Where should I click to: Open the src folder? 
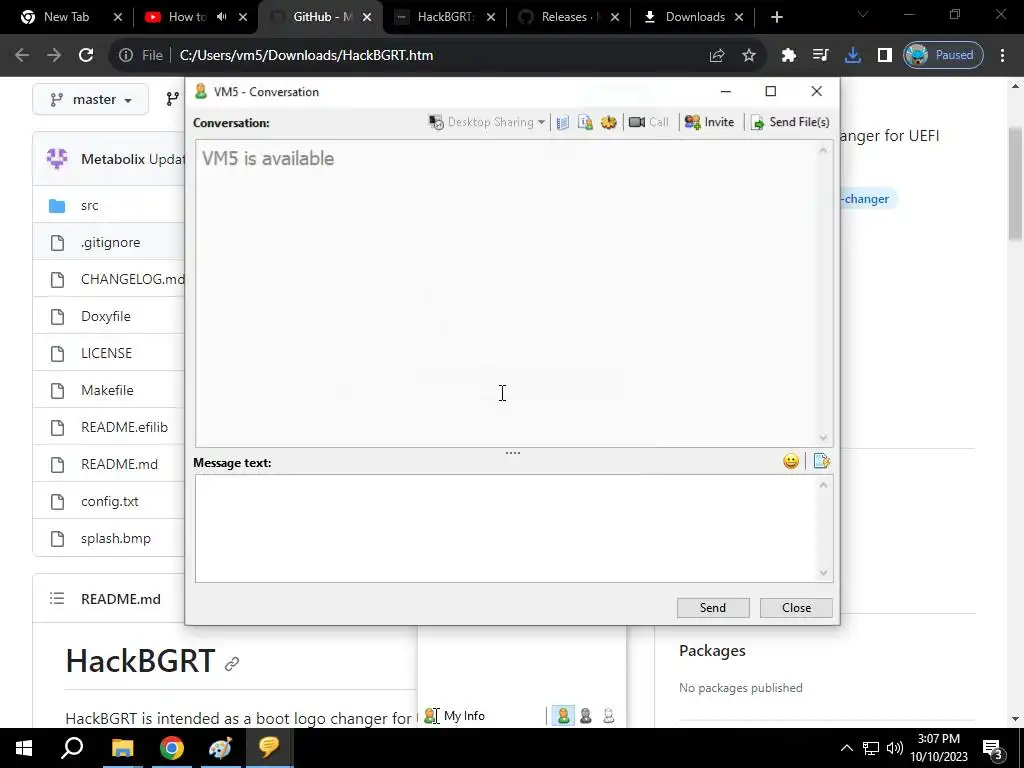[89, 206]
